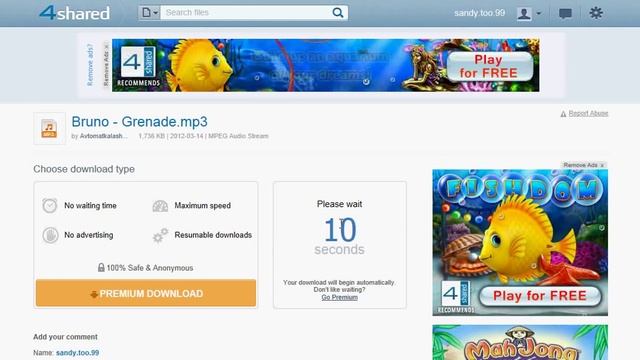Screen dimensions: 640x360
Task: Click the search magnifier icon
Action: point(338,13)
